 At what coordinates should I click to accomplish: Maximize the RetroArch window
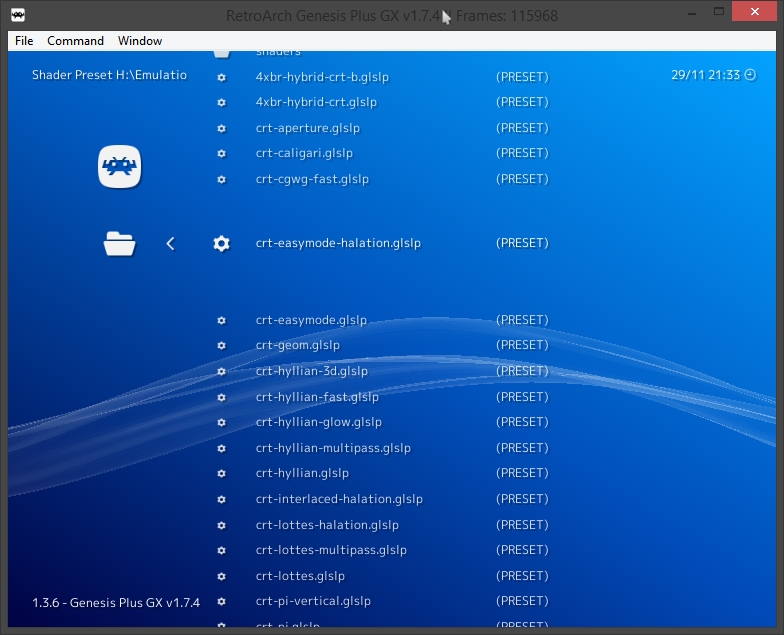coord(719,12)
